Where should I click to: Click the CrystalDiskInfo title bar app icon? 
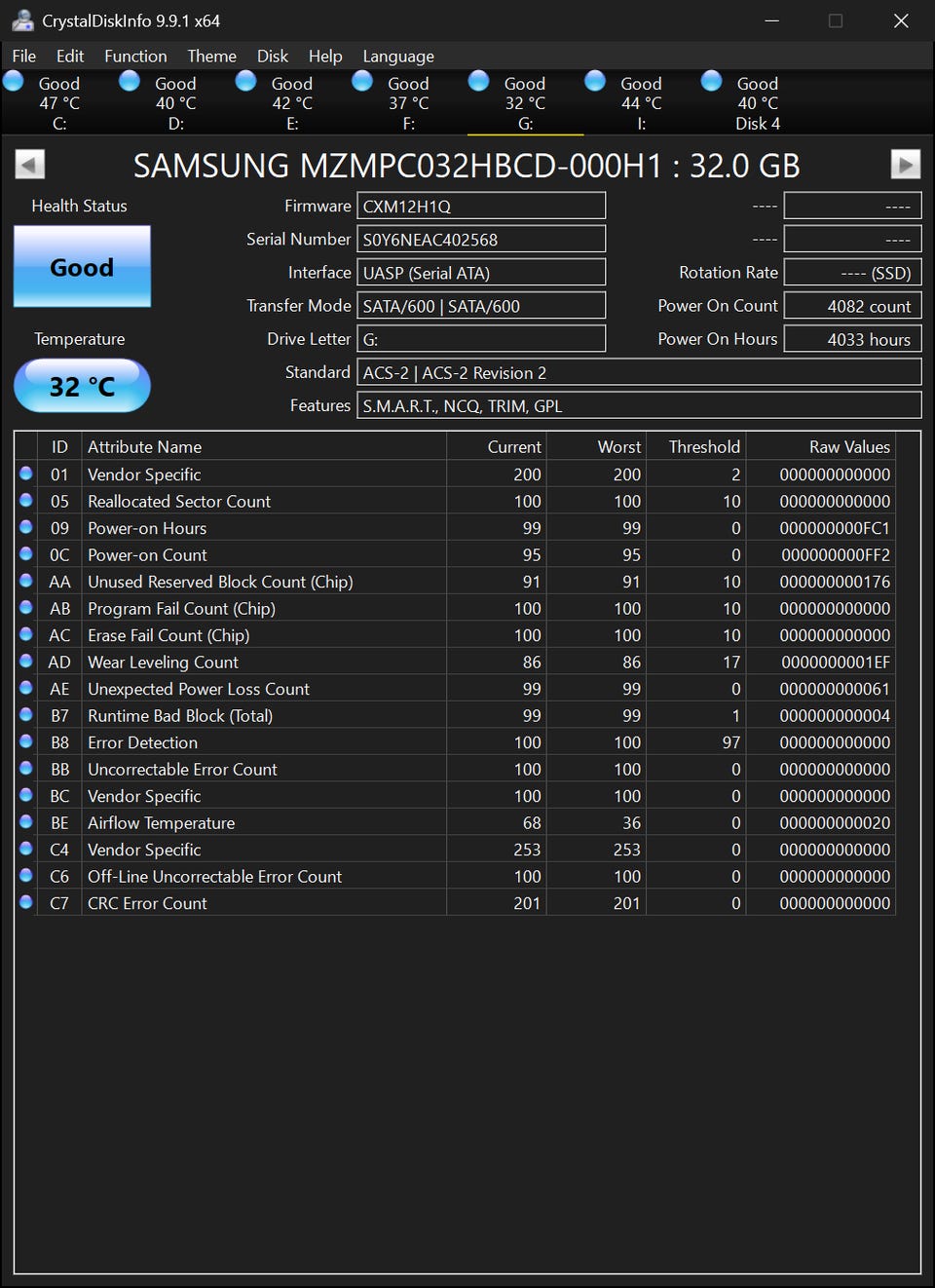click(x=22, y=20)
